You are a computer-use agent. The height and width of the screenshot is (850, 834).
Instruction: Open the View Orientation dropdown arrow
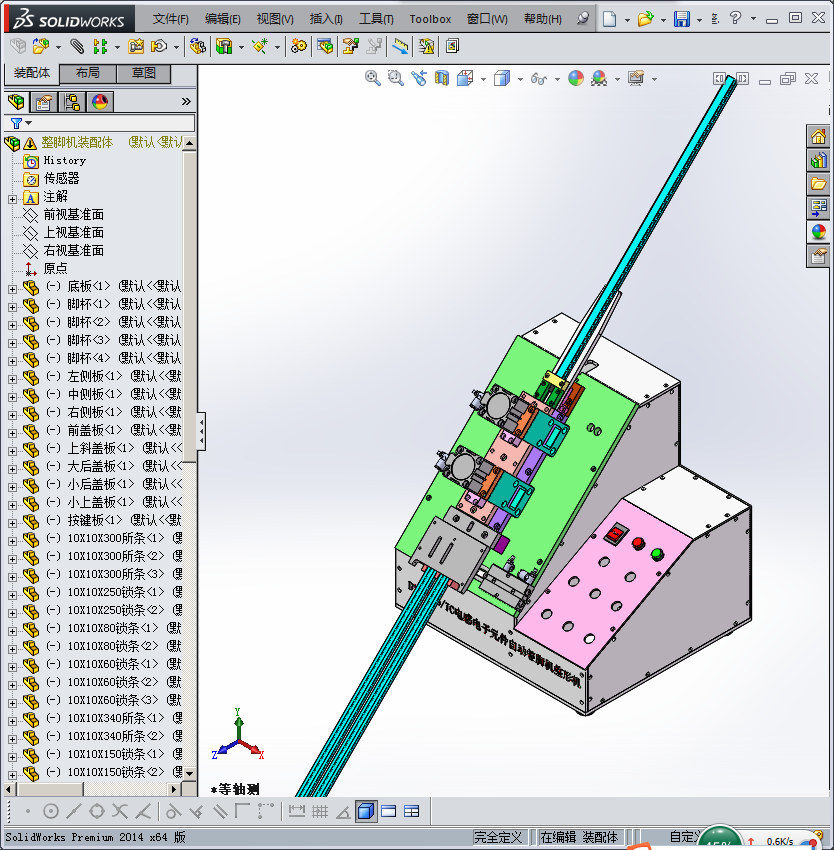483,79
